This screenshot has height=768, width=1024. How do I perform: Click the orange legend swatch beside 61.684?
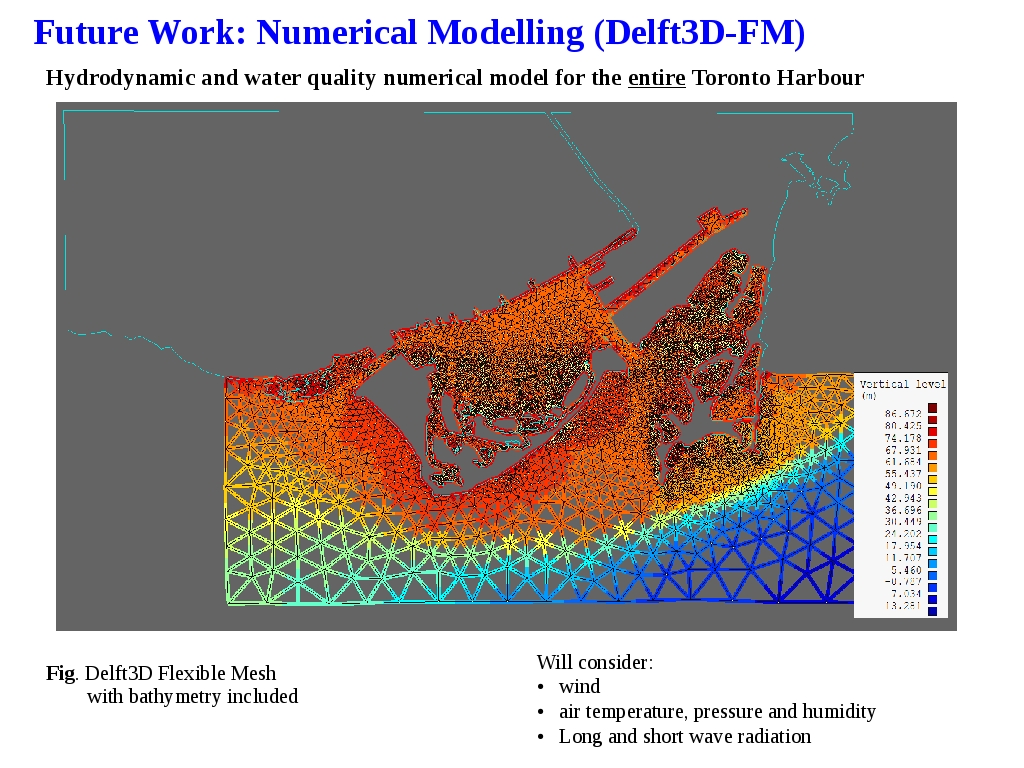coord(932,457)
